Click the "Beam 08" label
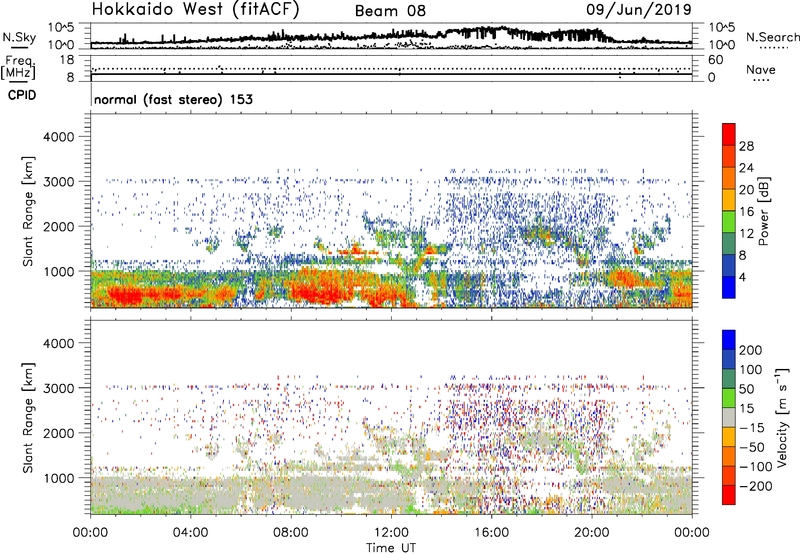The height and width of the screenshot is (554, 800). tap(390, 11)
